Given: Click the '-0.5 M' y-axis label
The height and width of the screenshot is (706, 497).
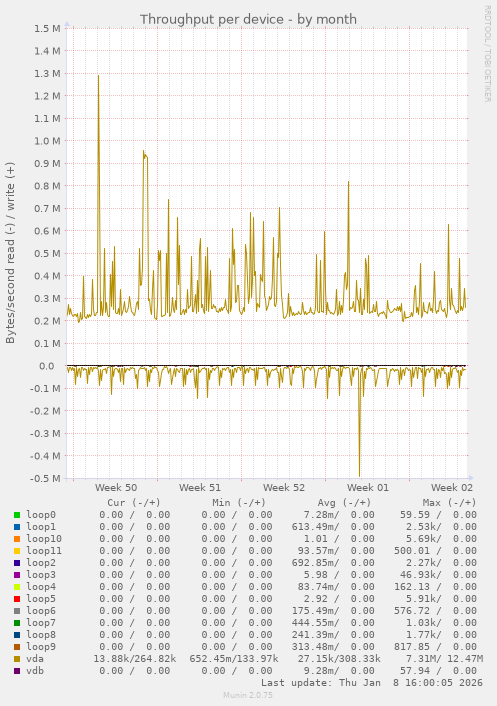Looking at the screenshot, I should click(45, 479).
